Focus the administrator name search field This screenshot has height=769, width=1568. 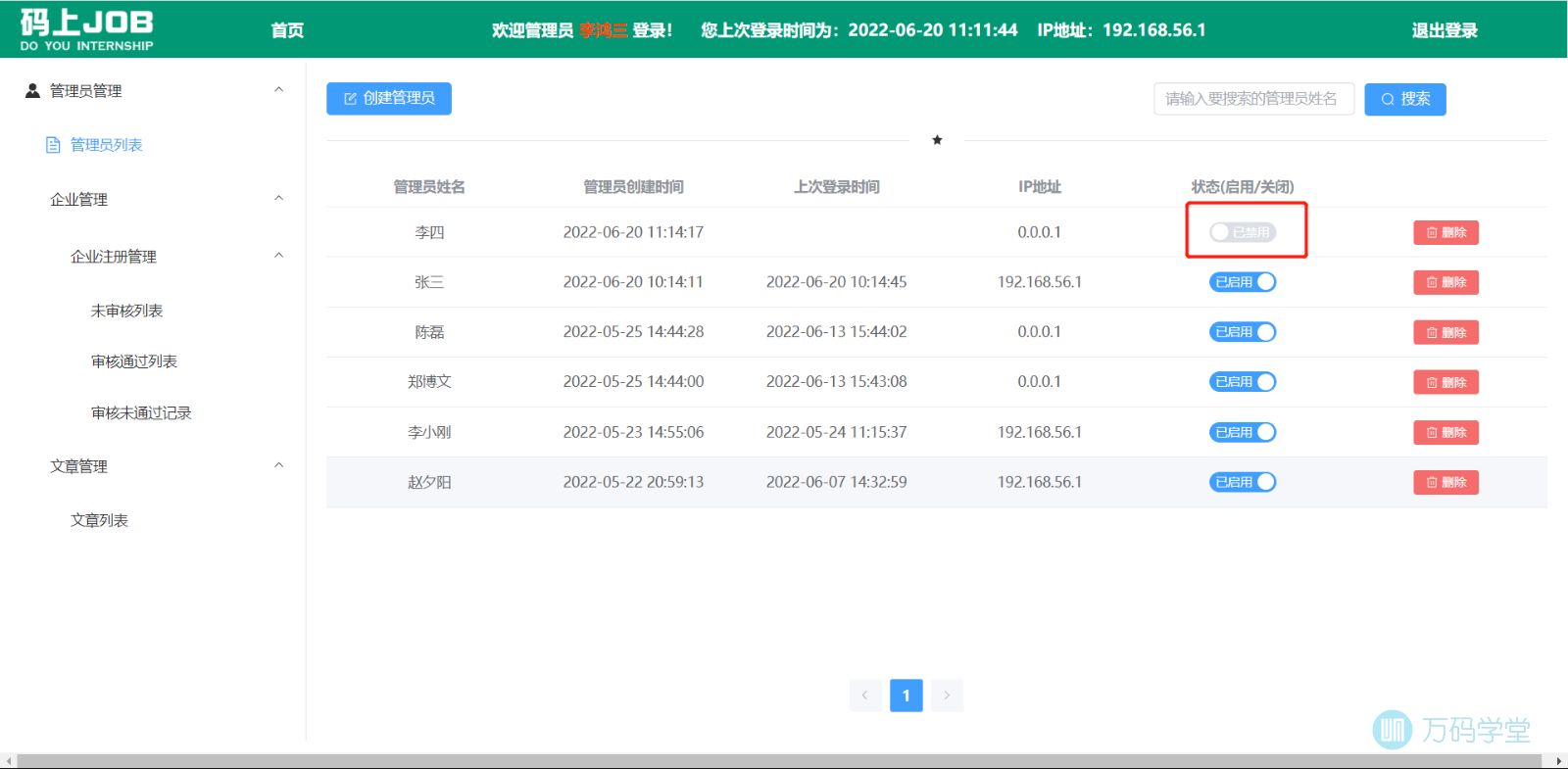(1253, 99)
